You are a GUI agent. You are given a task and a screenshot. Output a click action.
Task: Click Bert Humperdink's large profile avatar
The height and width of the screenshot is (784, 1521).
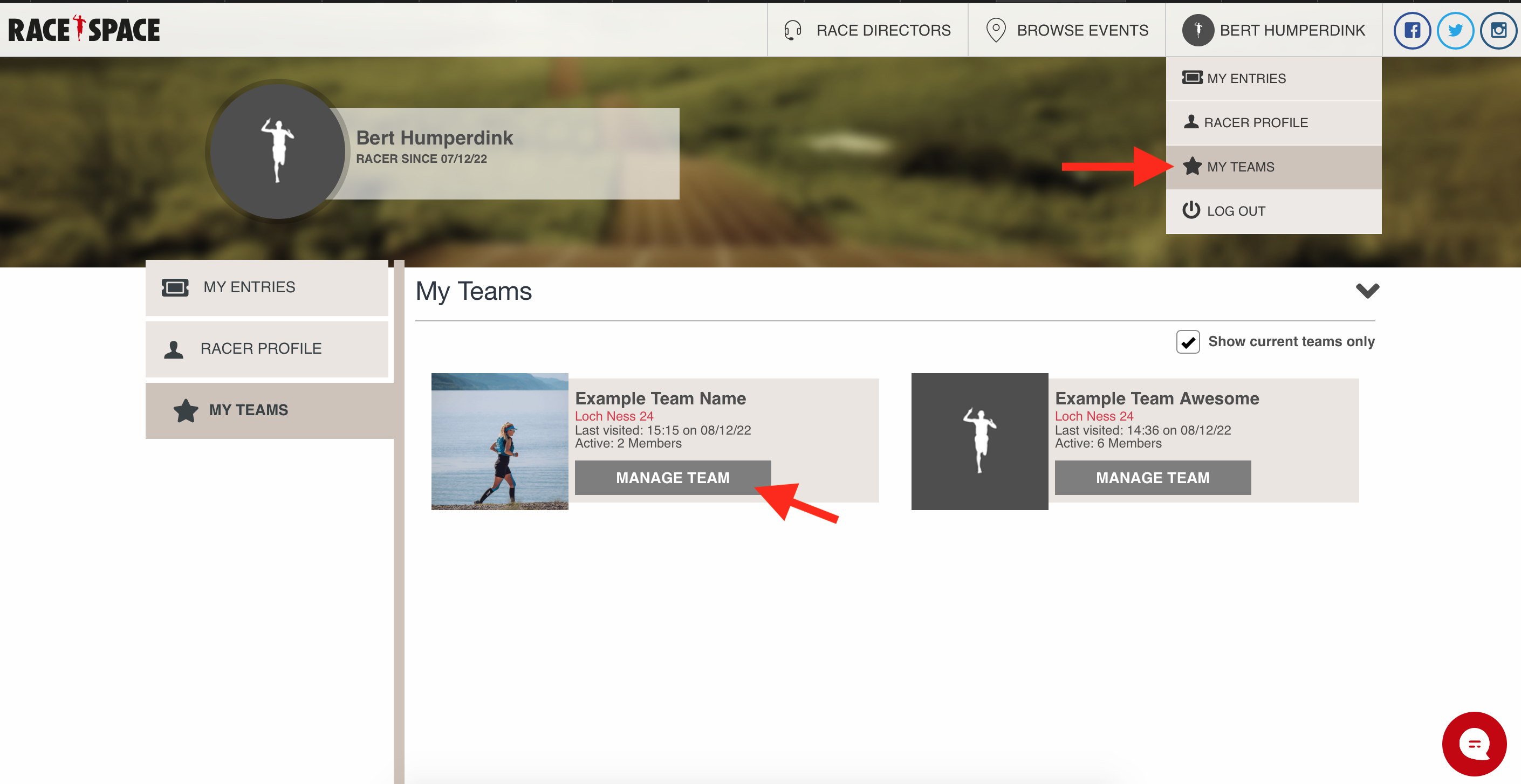pyautogui.click(x=278, y=152)
